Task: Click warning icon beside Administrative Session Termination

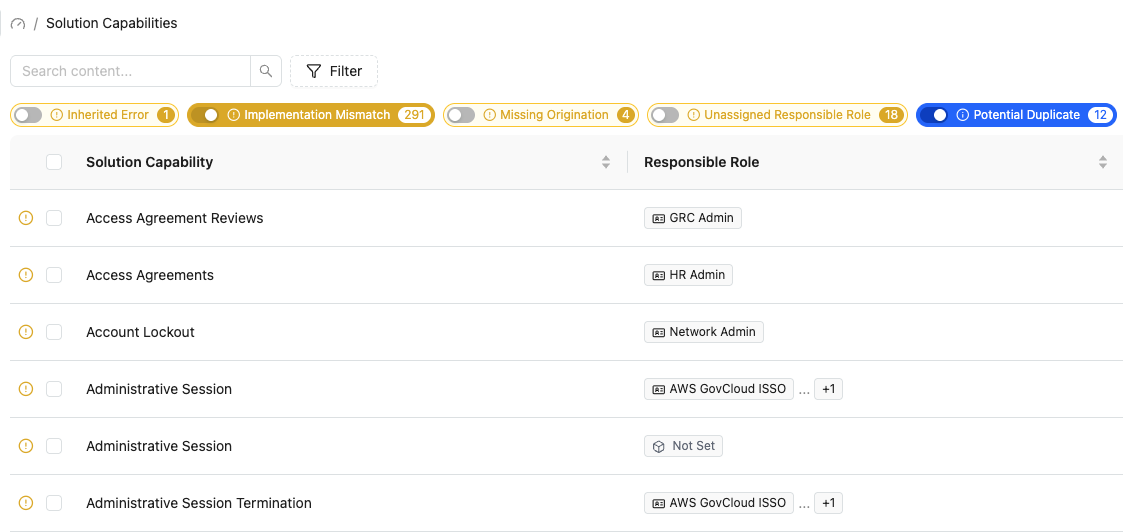Action: coord(26,503)
